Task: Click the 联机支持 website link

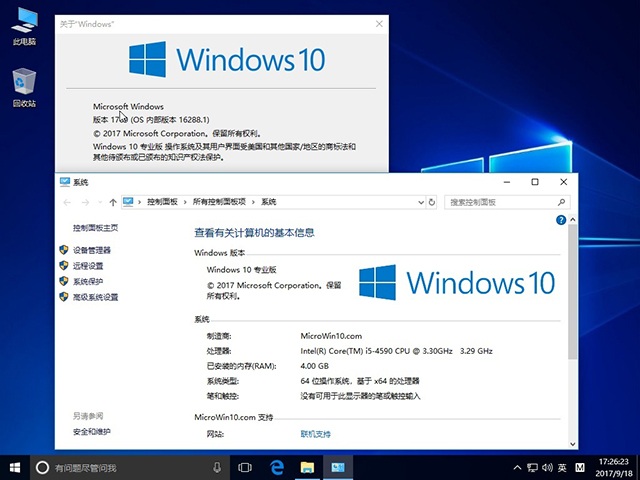Action: pyautogui.click(x=316, y=434)
